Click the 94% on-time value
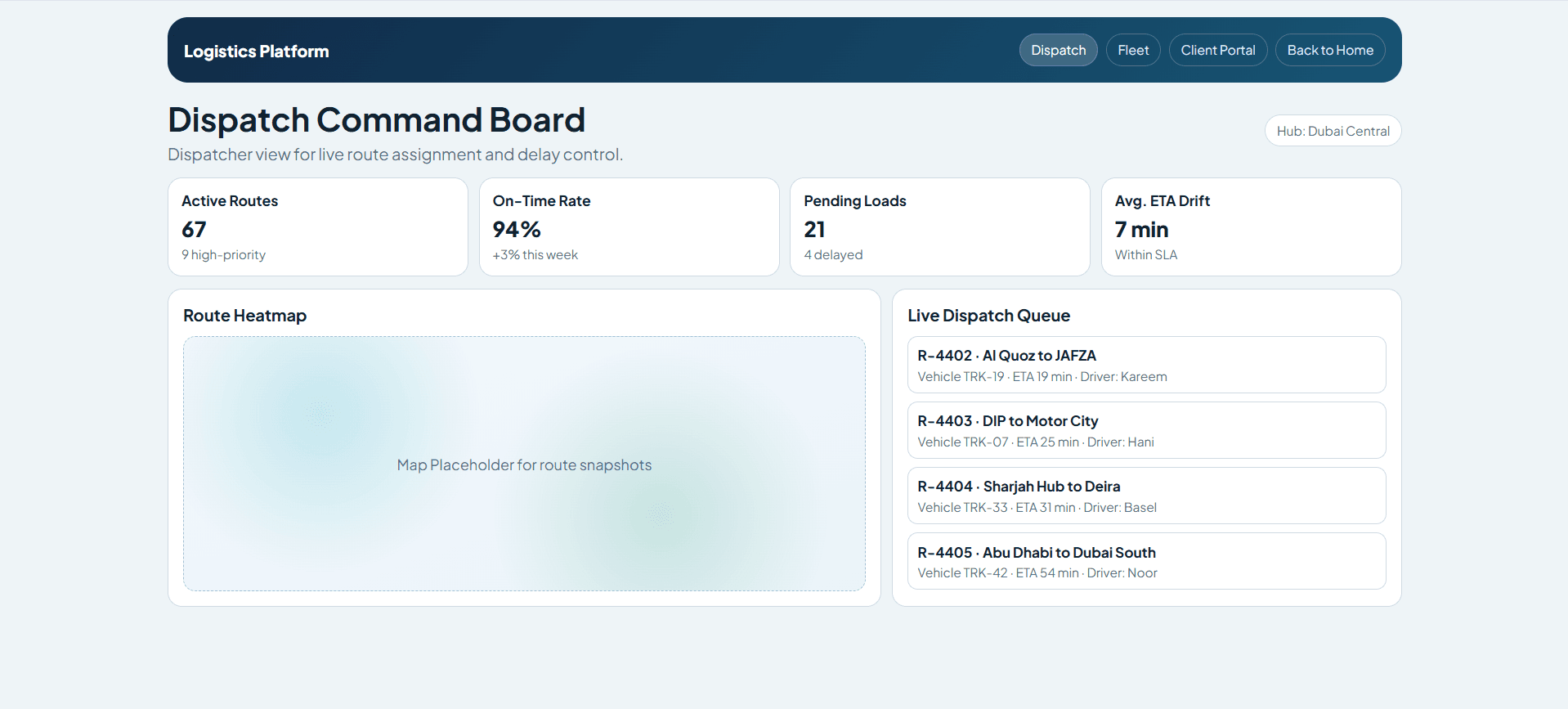This screenshot has height=709, width=1568. pyautogui.click(x=517, y=230)
